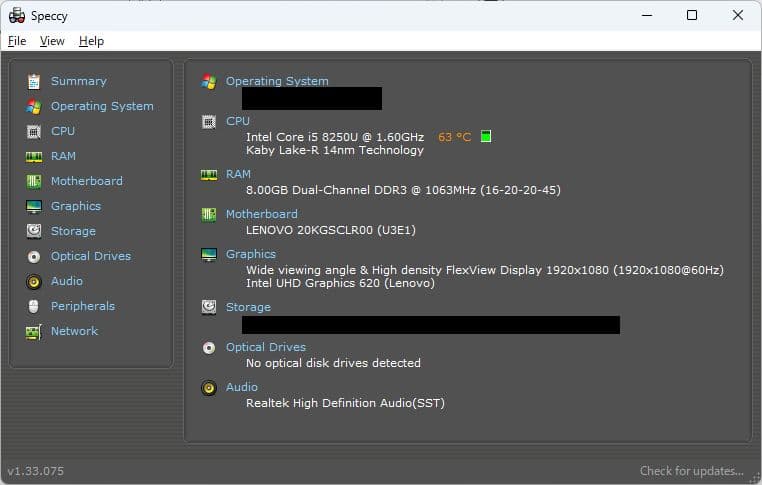This screenshot has height=485, width=762.
Task: Click the Motherboard icon in sidebar
Action: point(34,182)
